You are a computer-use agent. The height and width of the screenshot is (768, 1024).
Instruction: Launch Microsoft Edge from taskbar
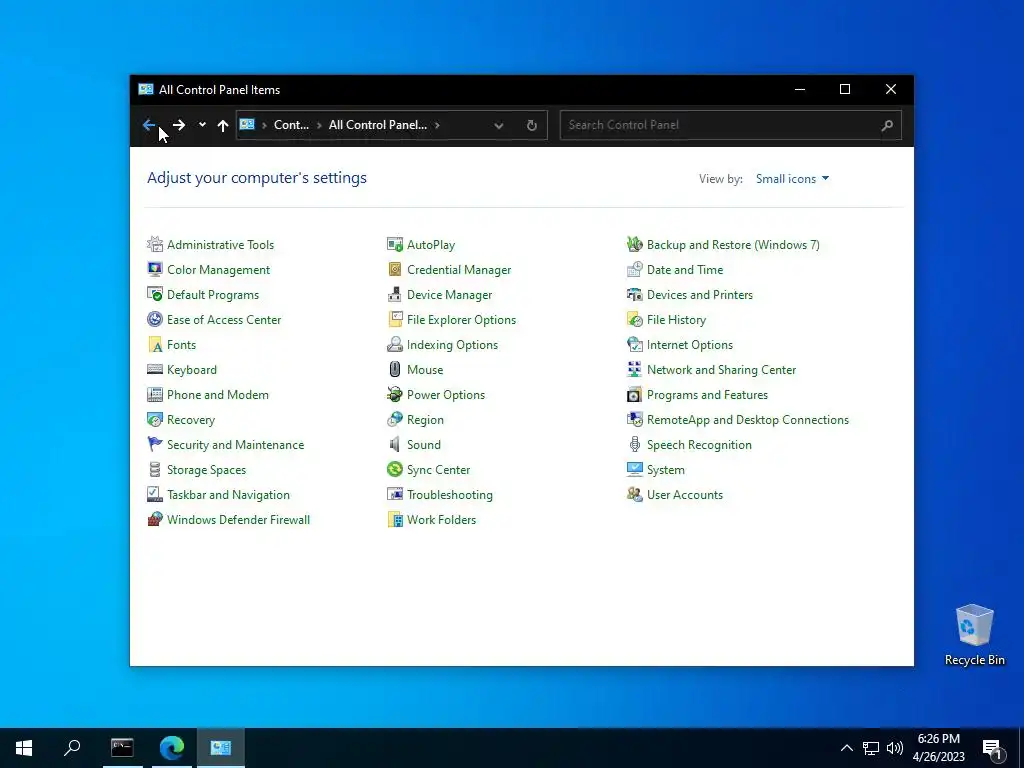(172, 748)
